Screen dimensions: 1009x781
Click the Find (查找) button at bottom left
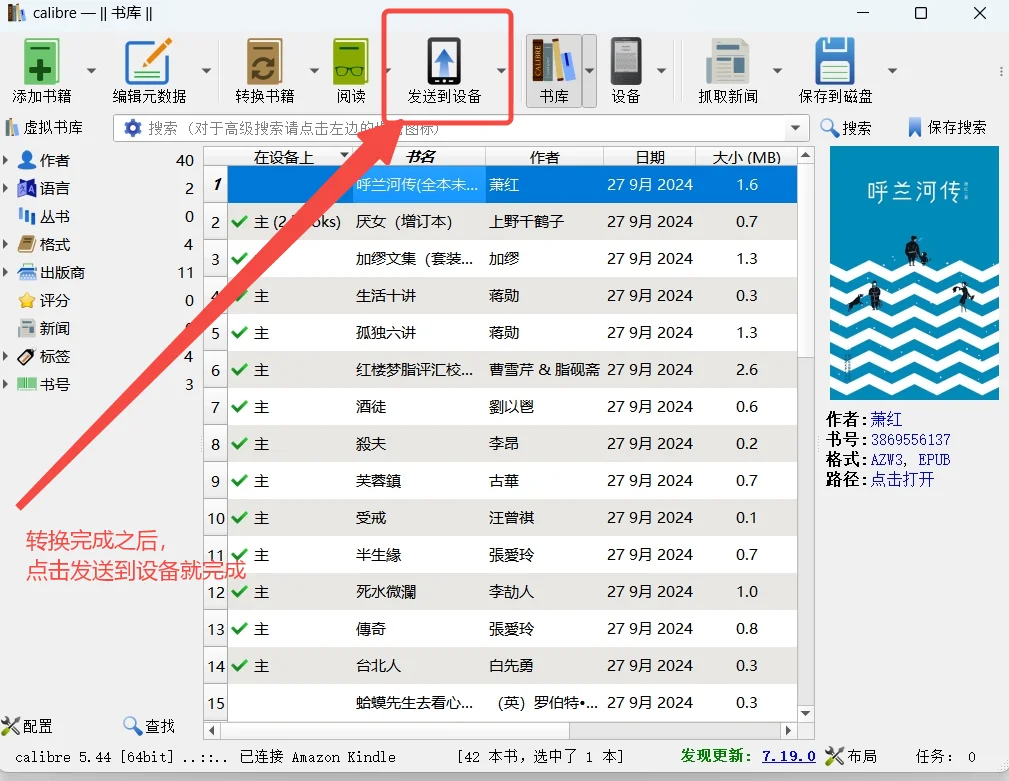click(x=149, y=726)
